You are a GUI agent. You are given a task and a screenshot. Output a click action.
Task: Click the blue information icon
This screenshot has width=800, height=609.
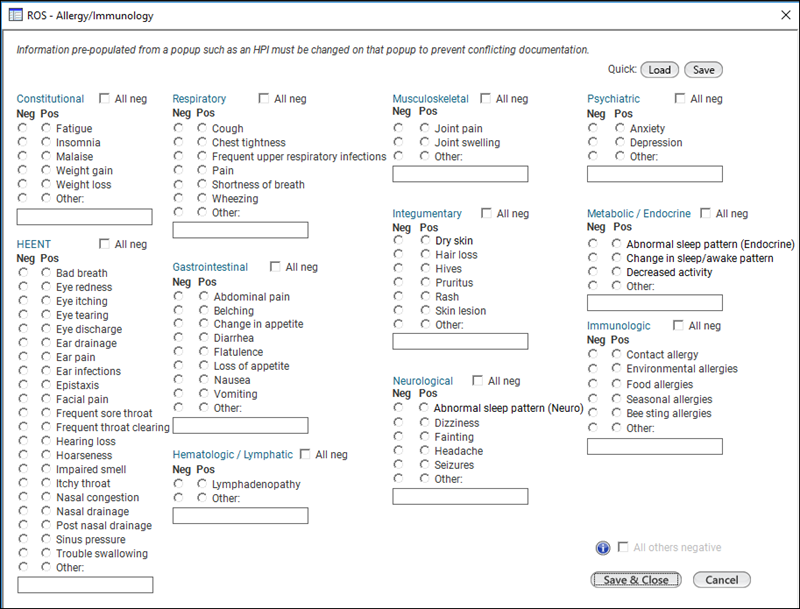click(x=603, y=548)
